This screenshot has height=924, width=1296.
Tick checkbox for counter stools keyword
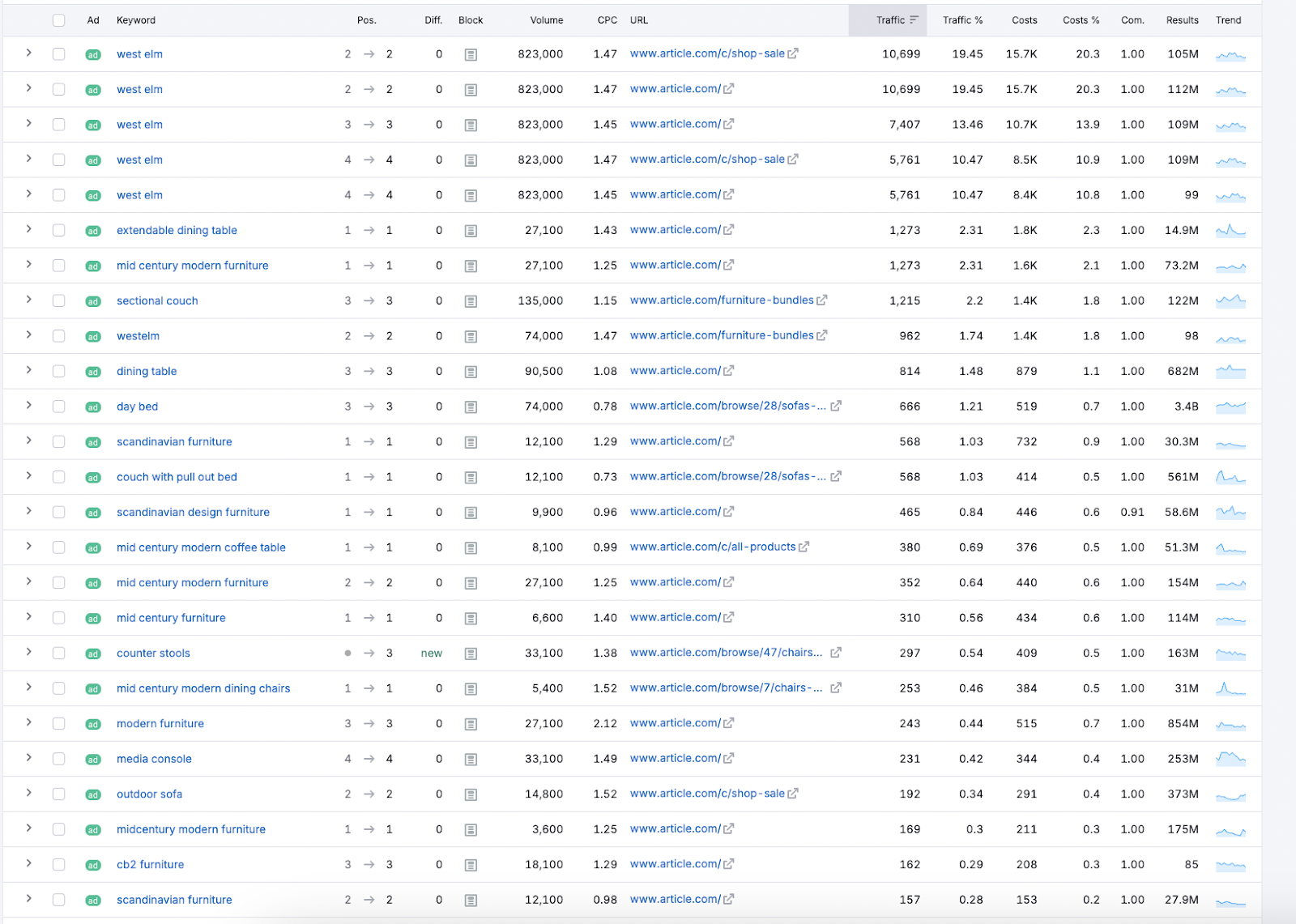pos(58,653)
